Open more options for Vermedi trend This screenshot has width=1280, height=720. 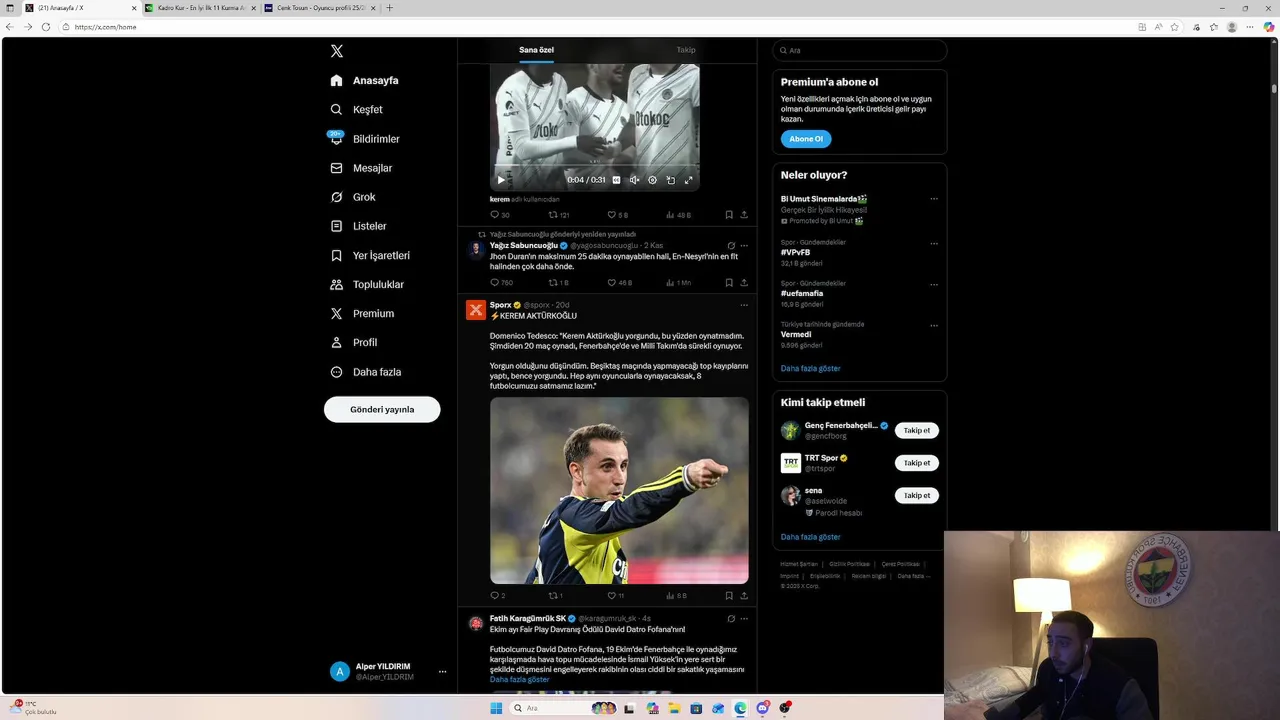coord(934,325)
